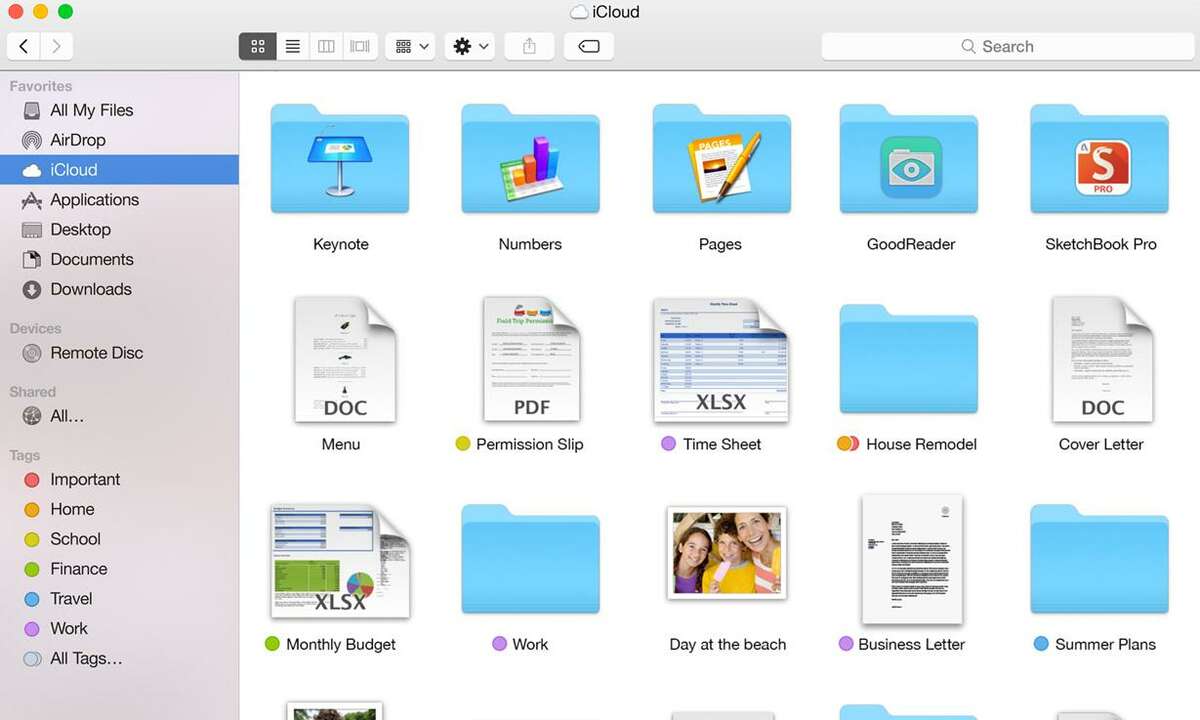Image resolution: width=1200 pixels, height=720 pixels.
Task: Click the Keynote folder name label
Action: 340,244
